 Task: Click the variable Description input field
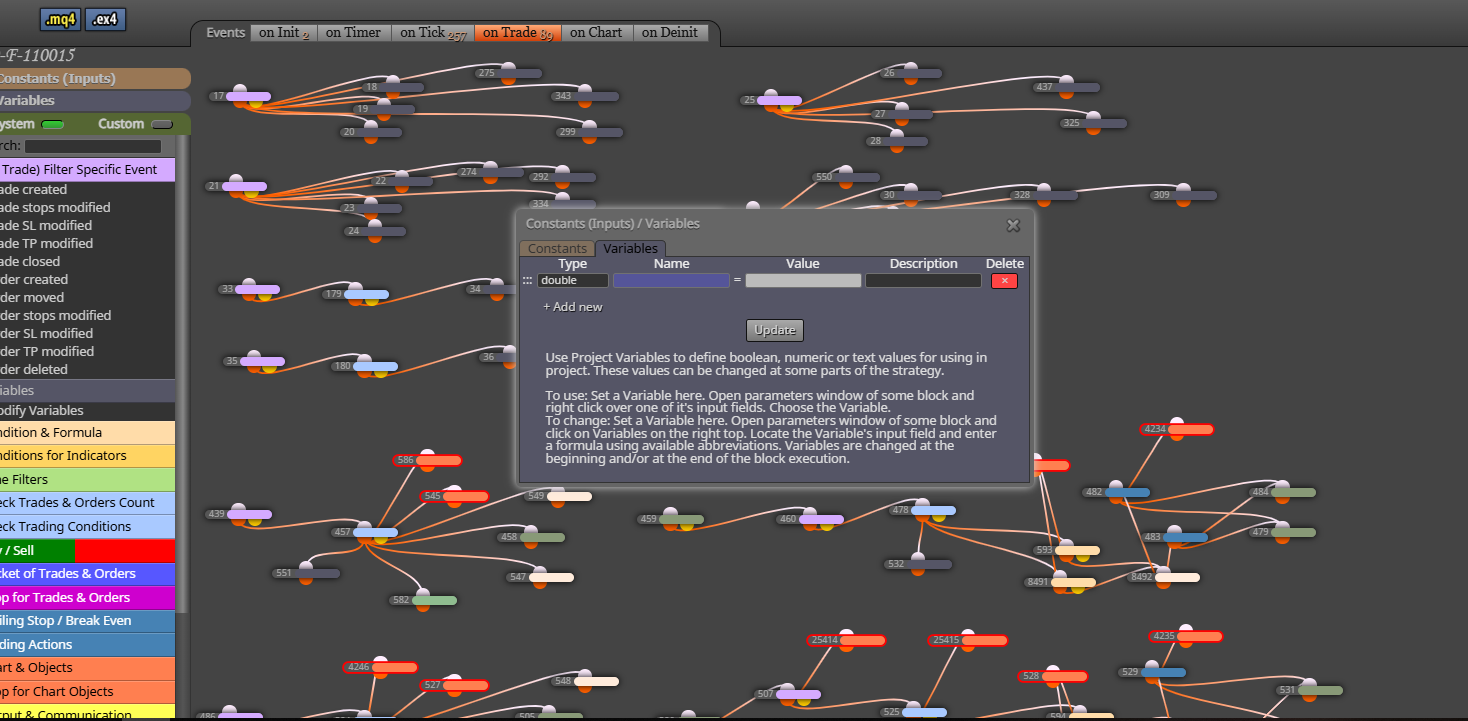(x=923, y=281)
